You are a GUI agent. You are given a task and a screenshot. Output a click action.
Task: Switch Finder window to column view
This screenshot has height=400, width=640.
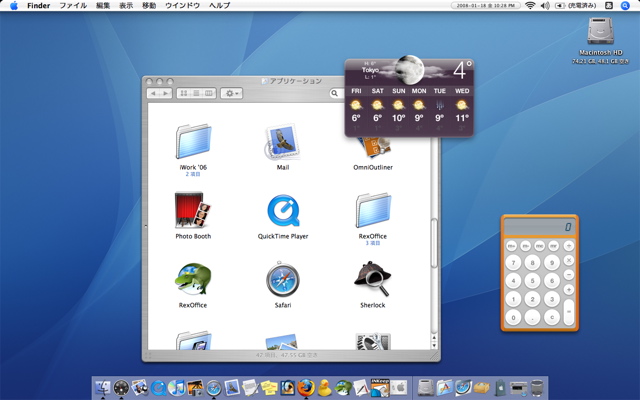click(209, 93)
